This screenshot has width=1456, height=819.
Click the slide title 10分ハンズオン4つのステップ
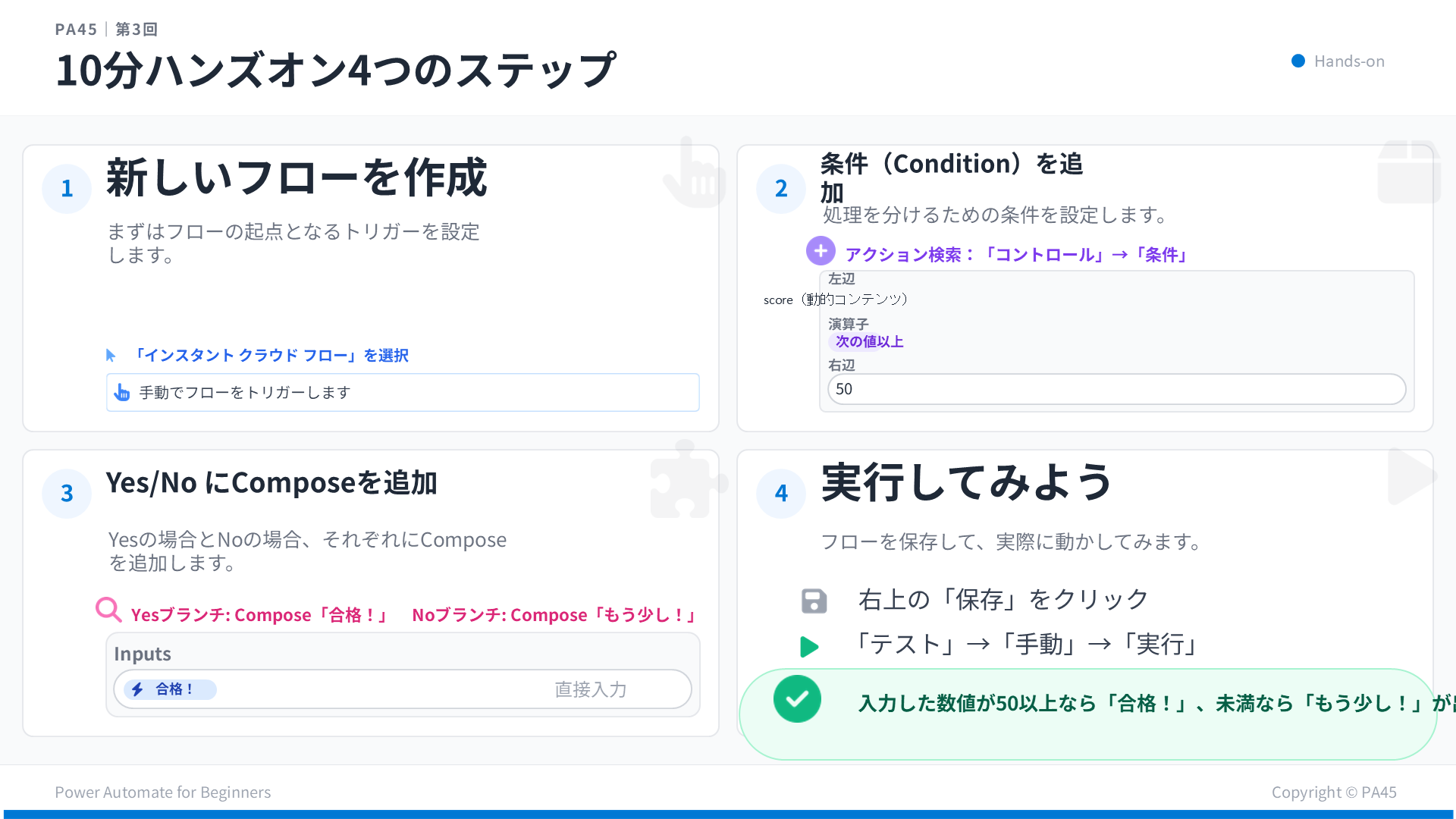336,70
